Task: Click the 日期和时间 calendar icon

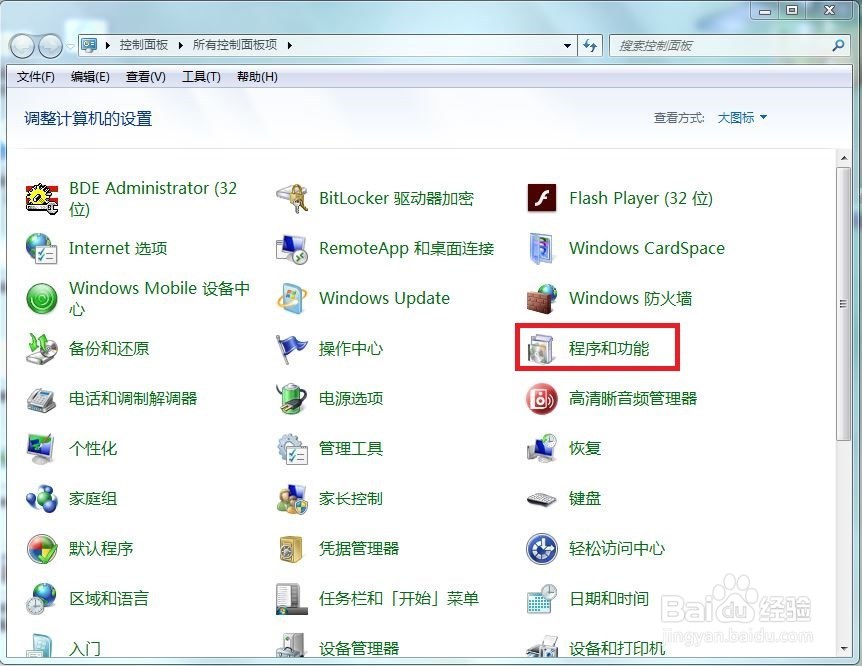Action: tap(542, 599)
